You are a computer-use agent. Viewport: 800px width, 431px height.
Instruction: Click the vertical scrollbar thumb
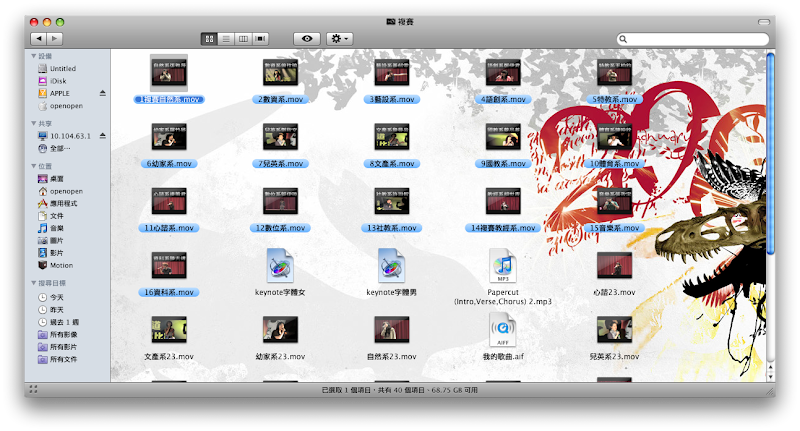point(771,153)
